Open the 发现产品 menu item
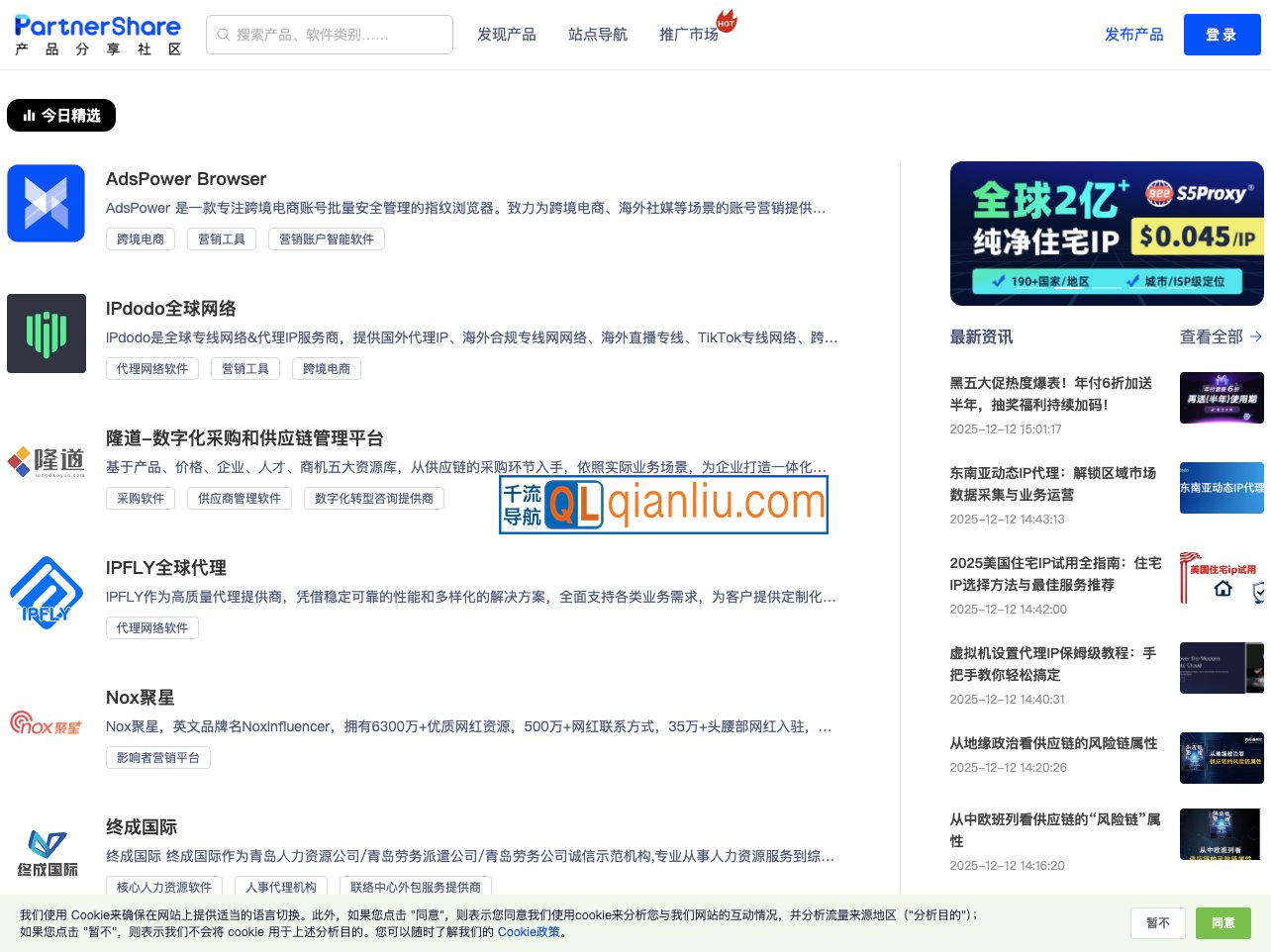 click(x=506, y=34)
